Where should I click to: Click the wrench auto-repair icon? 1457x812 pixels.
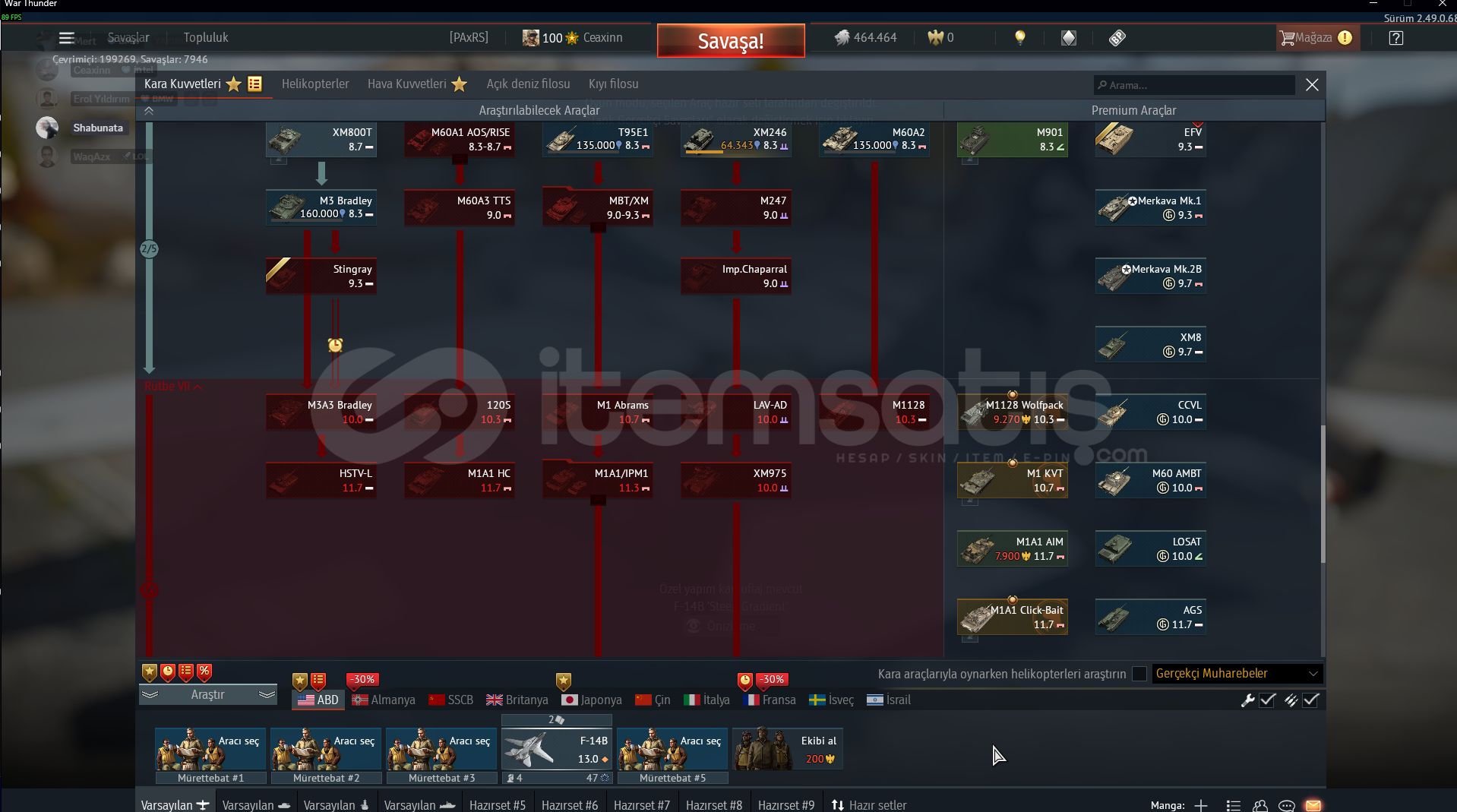tap(1247, 700)
